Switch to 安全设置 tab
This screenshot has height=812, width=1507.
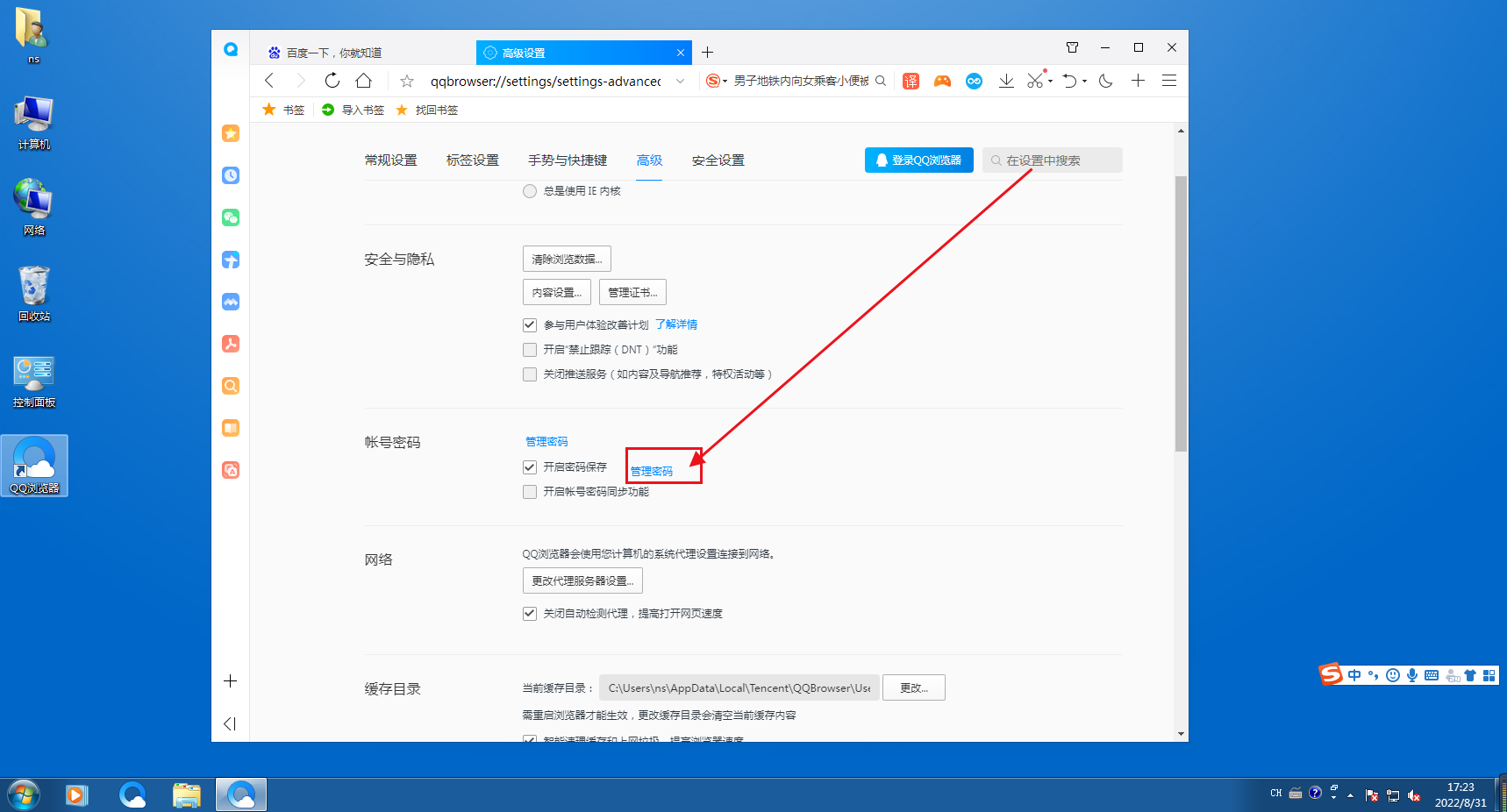pos(718,160)
